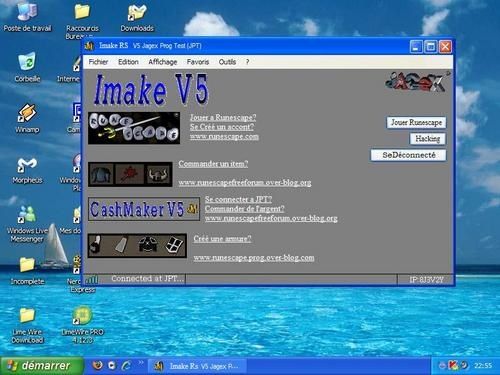Click the IP status bar entry
The height and width of the screenshot is (375, 500).
(426, 280)
